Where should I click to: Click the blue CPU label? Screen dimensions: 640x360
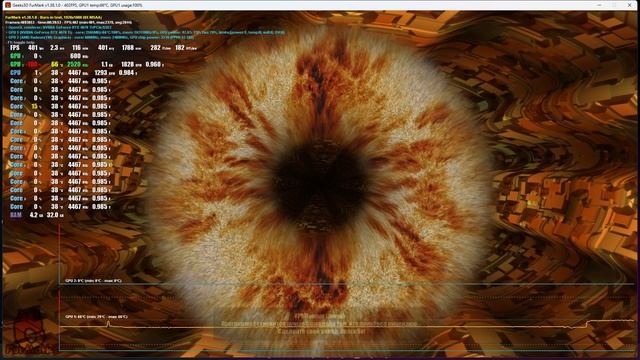16,73
